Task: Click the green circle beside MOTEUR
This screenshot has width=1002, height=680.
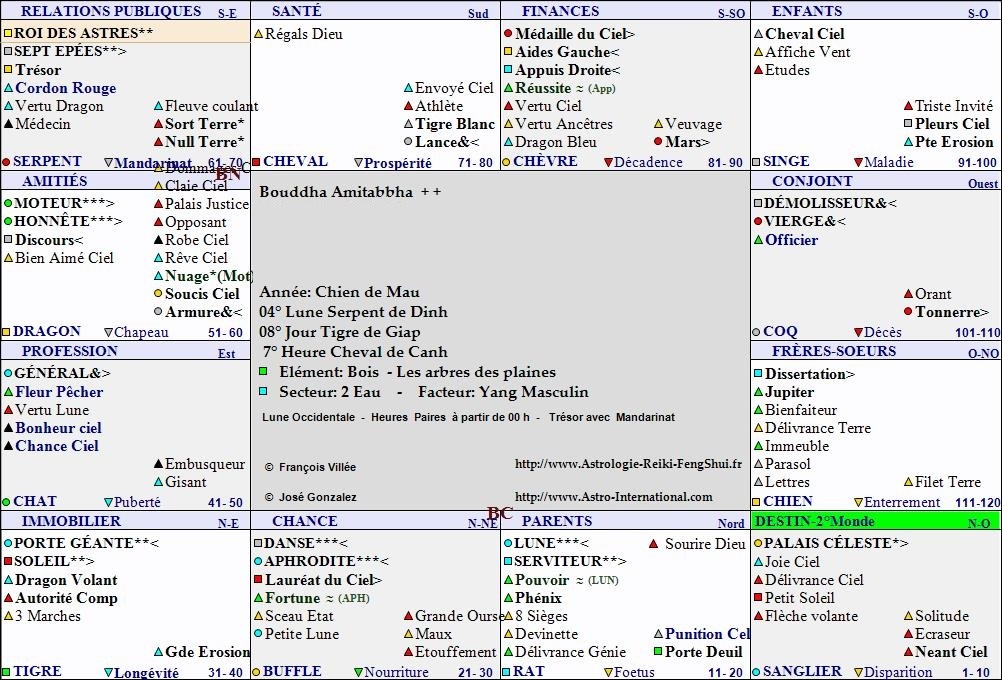Action: pos(7,204)
